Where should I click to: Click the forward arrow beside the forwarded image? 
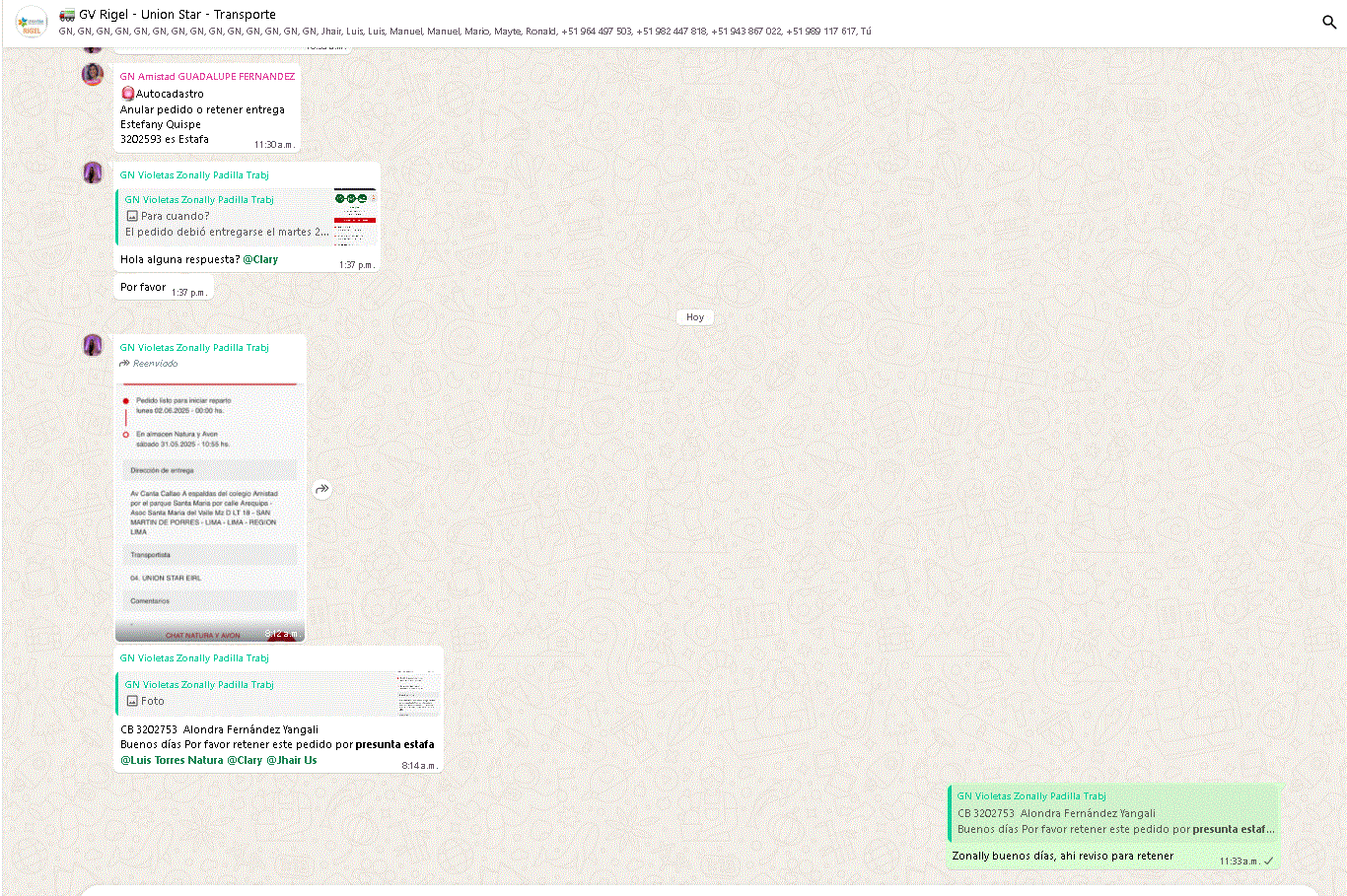pyautogui.click(x=322, y=489)
